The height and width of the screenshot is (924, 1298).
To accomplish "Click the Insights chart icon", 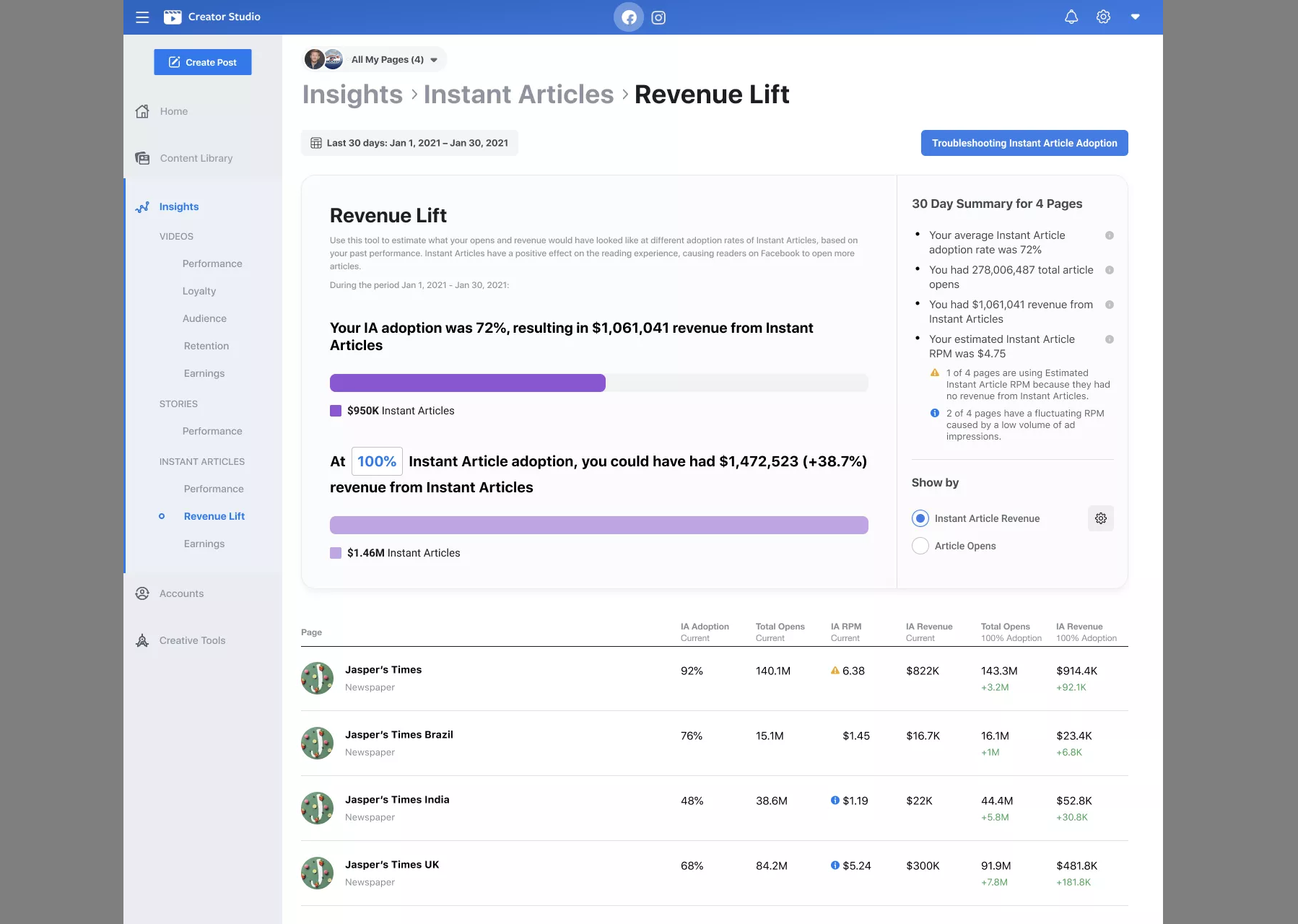I will click(x=142, y=206).
